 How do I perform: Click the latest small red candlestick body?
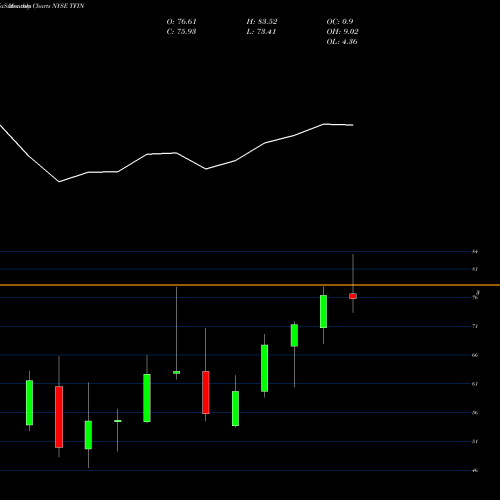click(353, 296)
